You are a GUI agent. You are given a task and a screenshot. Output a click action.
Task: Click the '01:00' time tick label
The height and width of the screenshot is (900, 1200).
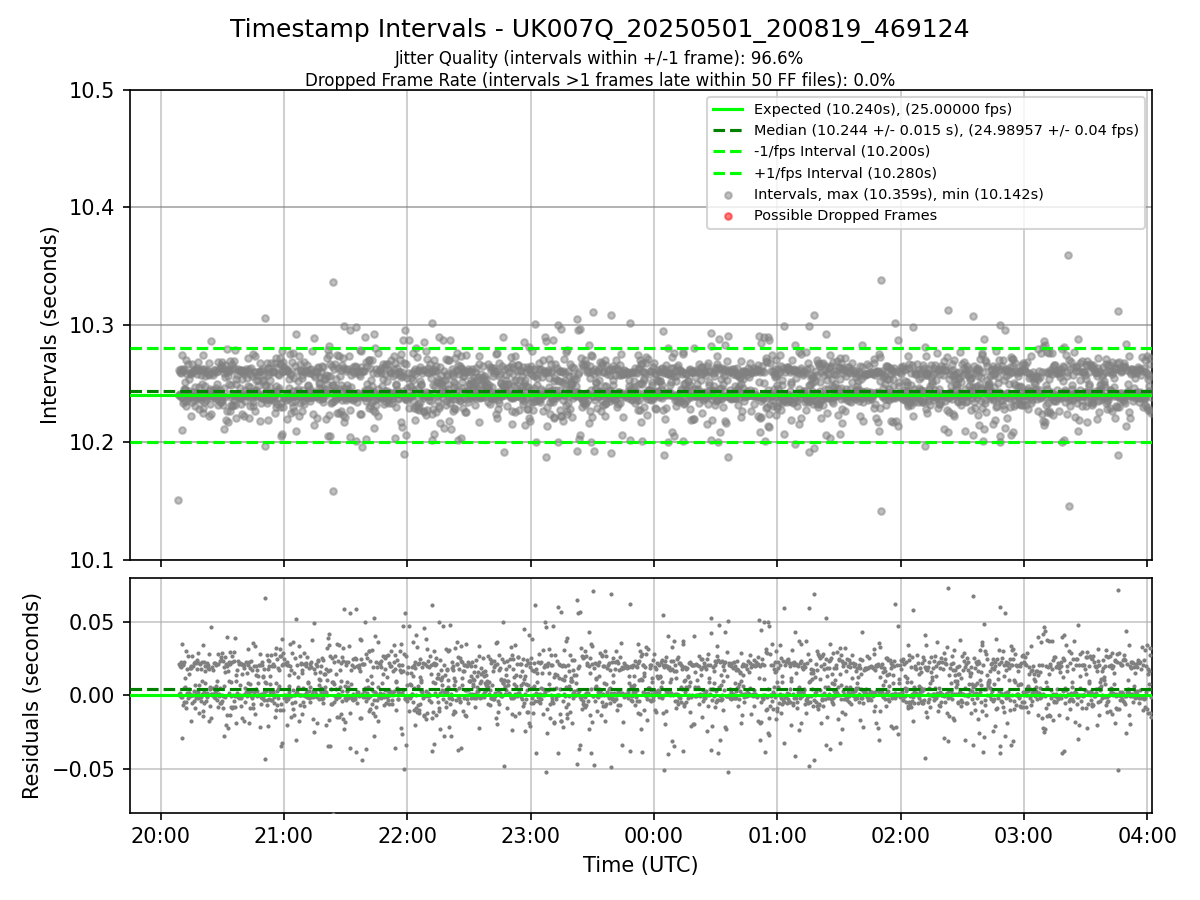[x=777, y=834]
